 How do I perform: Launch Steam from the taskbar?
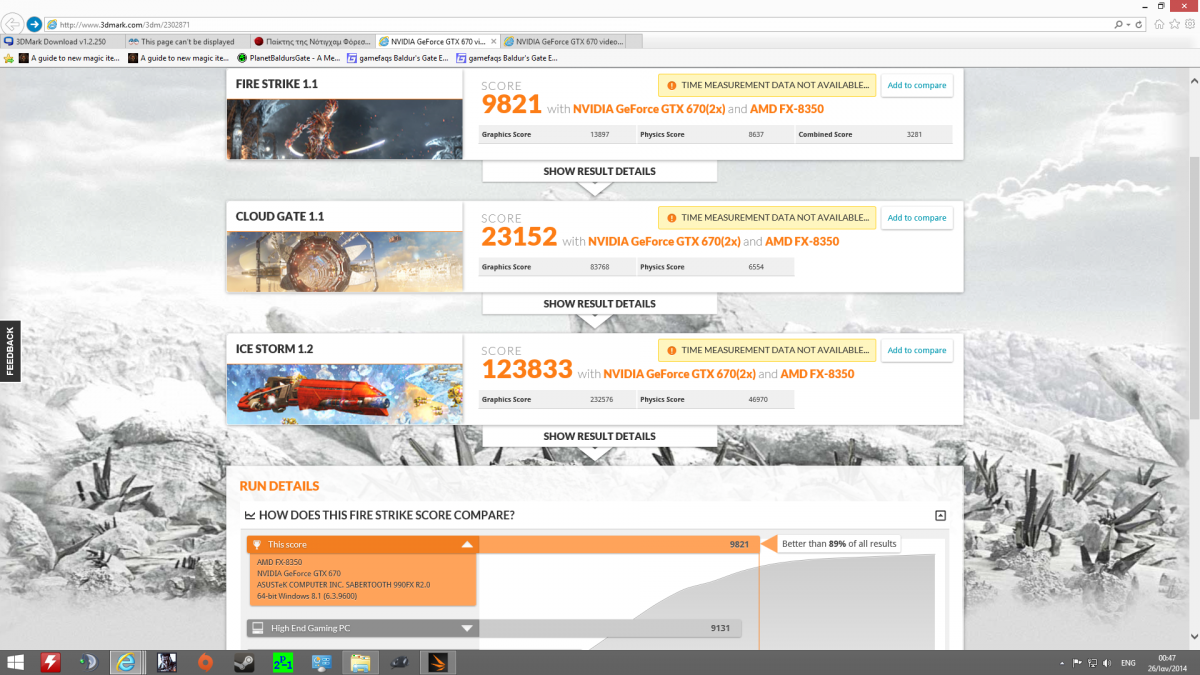pos(244,661)
